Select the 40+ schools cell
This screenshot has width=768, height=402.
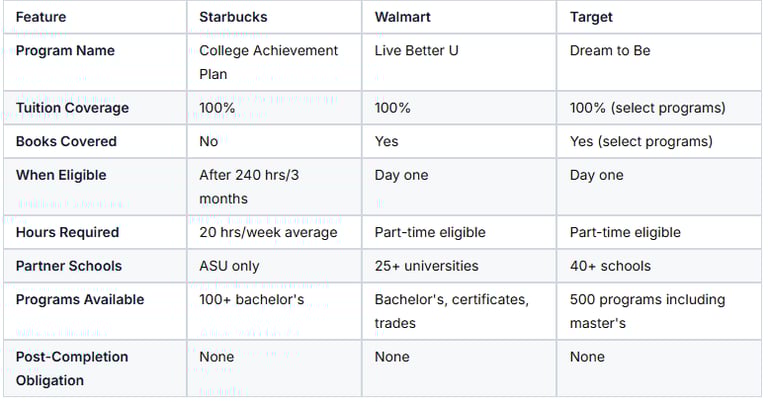(x=610, y=266)
